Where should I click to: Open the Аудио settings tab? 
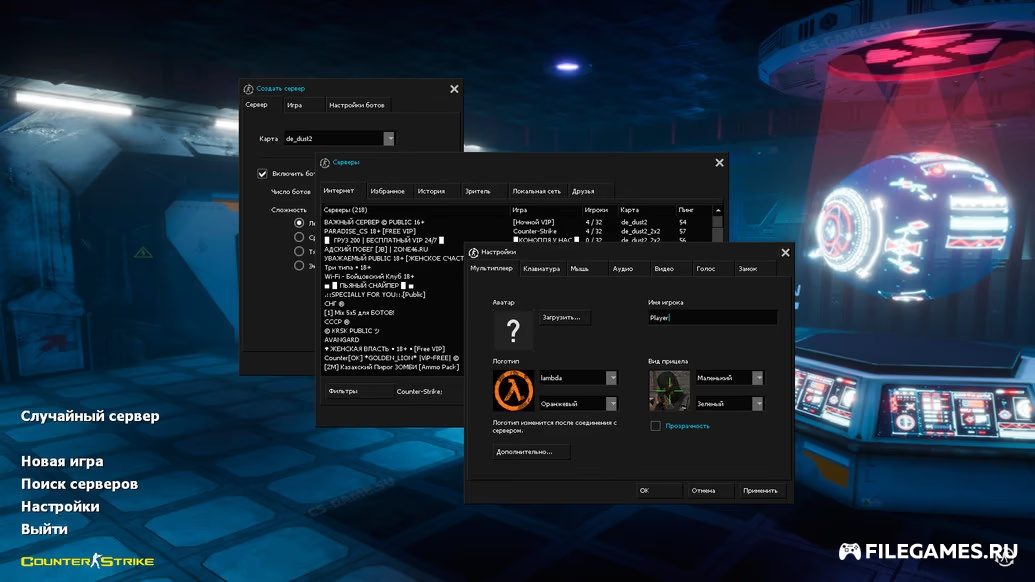(628, 269)
